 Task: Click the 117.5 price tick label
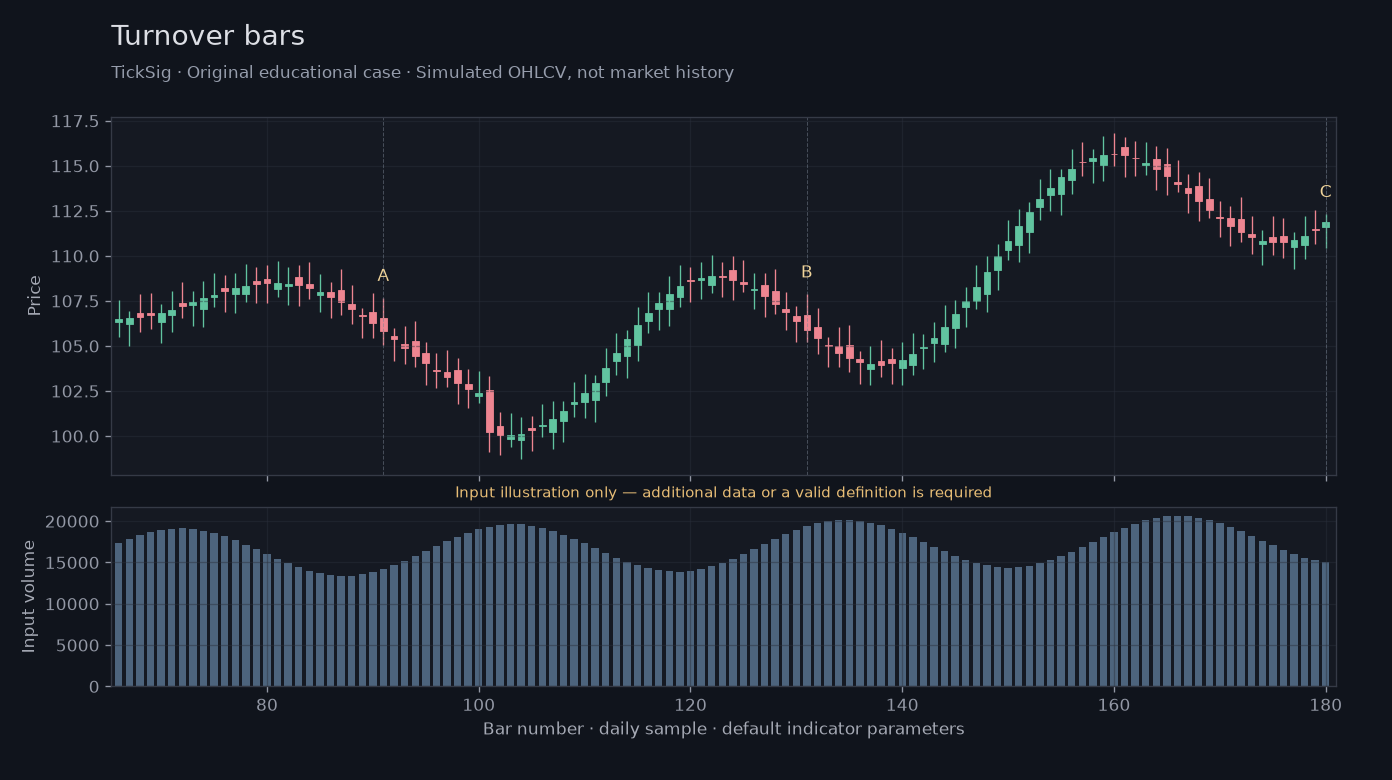pyautogui.click(x=76, y=122)
